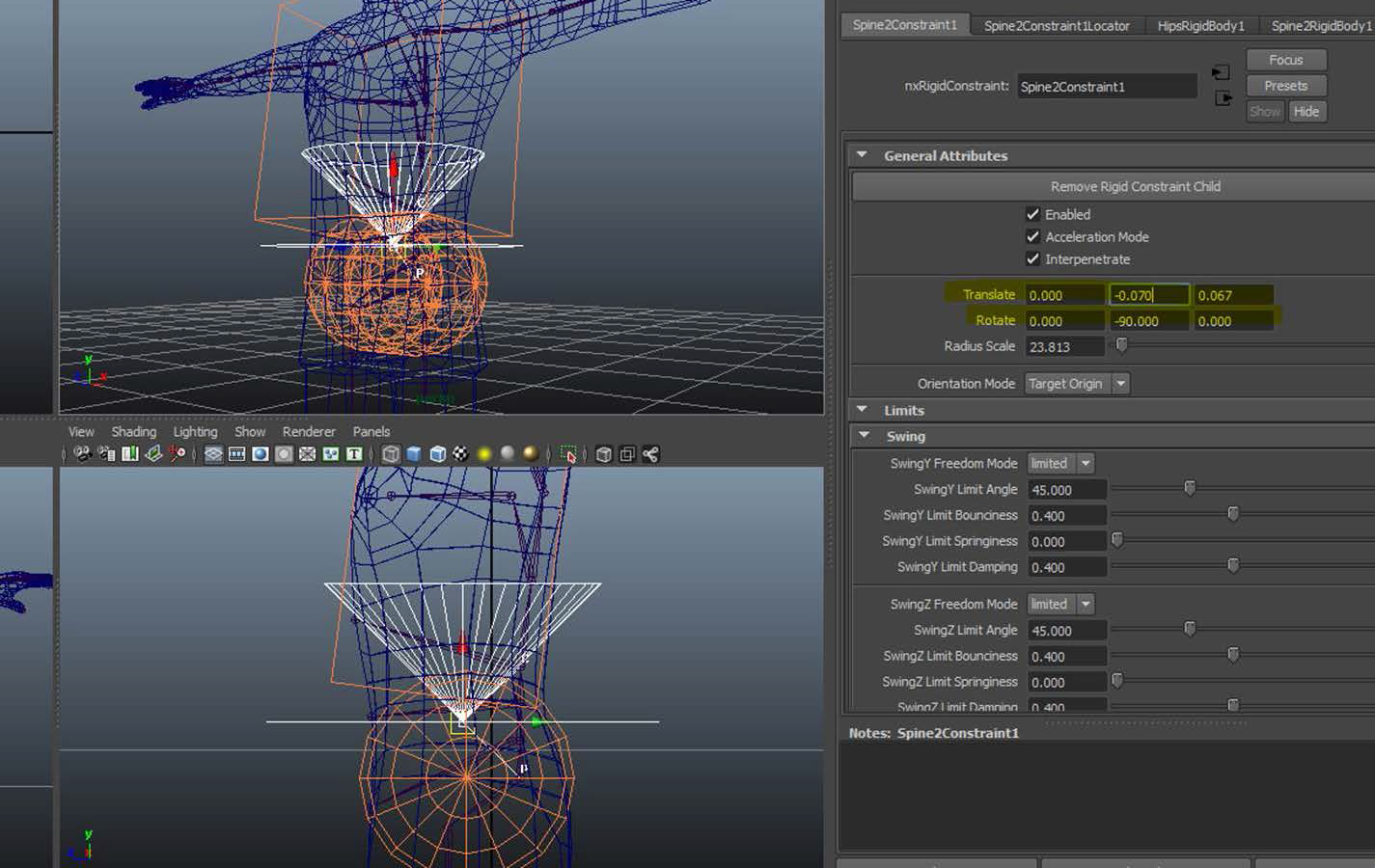The width and height of the screenshot is (1375, 868).
Task: Toggle the XRay Joints icon
Action: (x=651, y=454)
